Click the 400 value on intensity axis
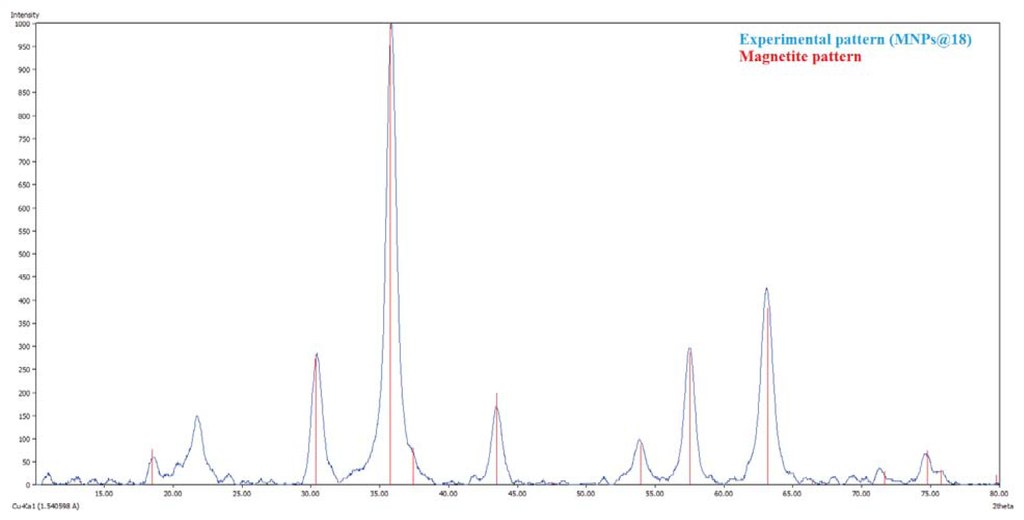This screenshot has height=520, width=1024. [25, 301]
